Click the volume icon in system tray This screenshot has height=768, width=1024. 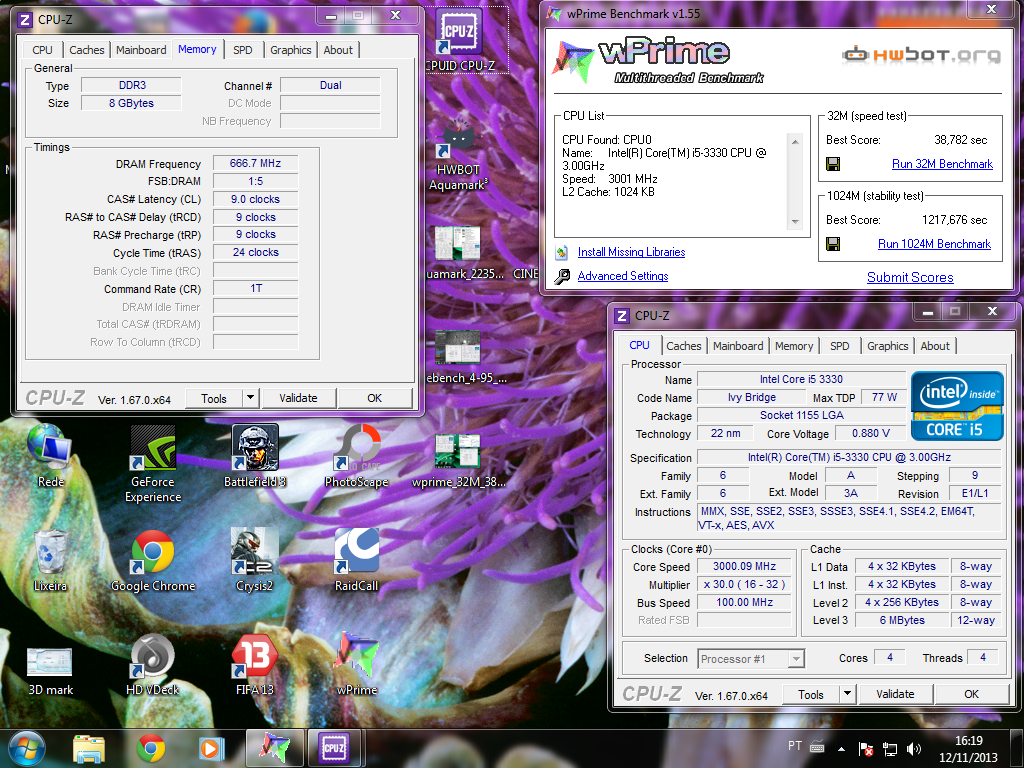(x=914, y=749)
